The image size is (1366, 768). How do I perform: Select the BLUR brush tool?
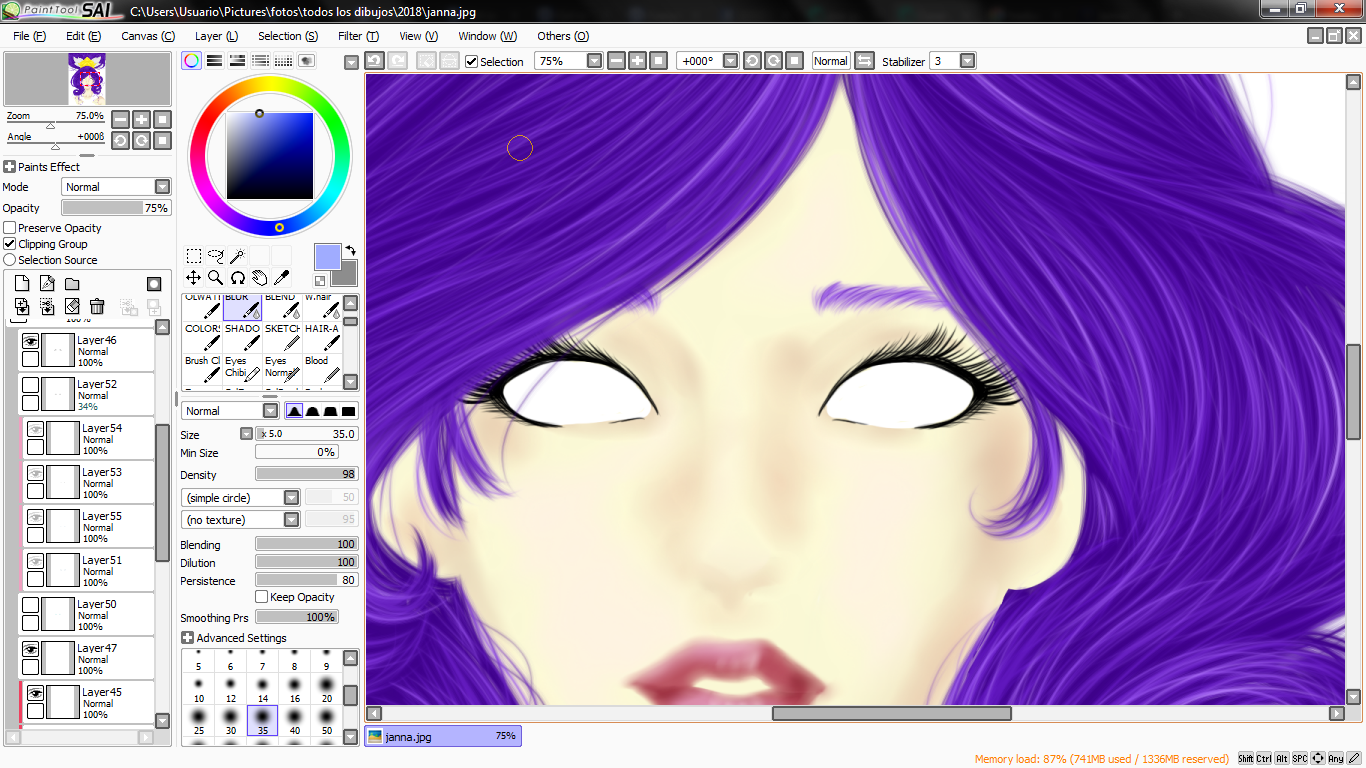click(x=242, y=306)
